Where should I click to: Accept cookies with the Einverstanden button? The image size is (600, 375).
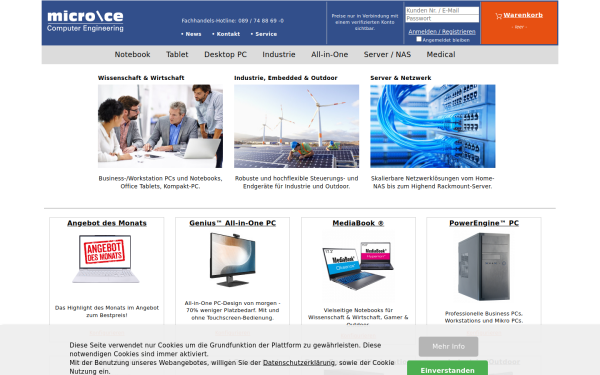coord(447,369)
